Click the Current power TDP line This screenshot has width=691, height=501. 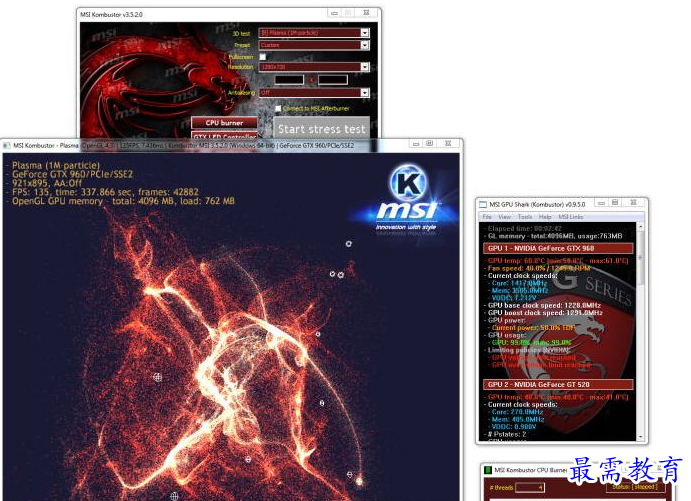click(533, 327)
